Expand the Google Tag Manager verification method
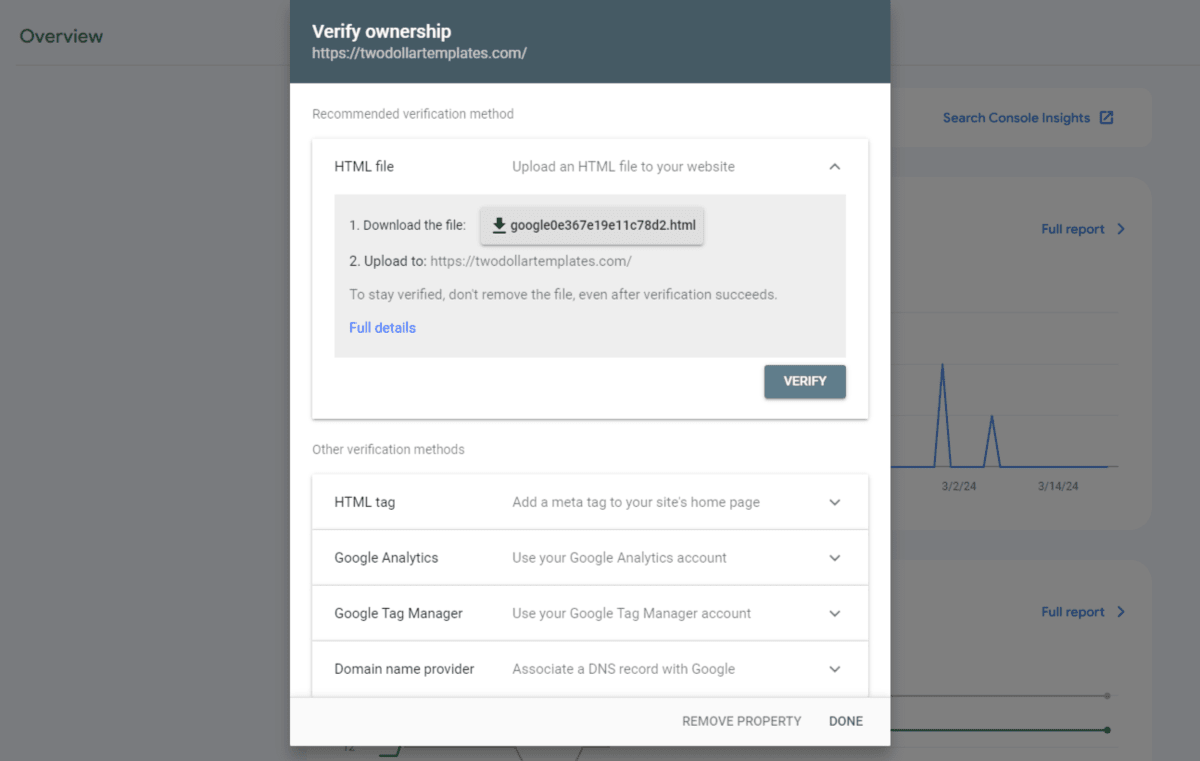This screenshot has height=761, width=1200. (x=835, y=613)
